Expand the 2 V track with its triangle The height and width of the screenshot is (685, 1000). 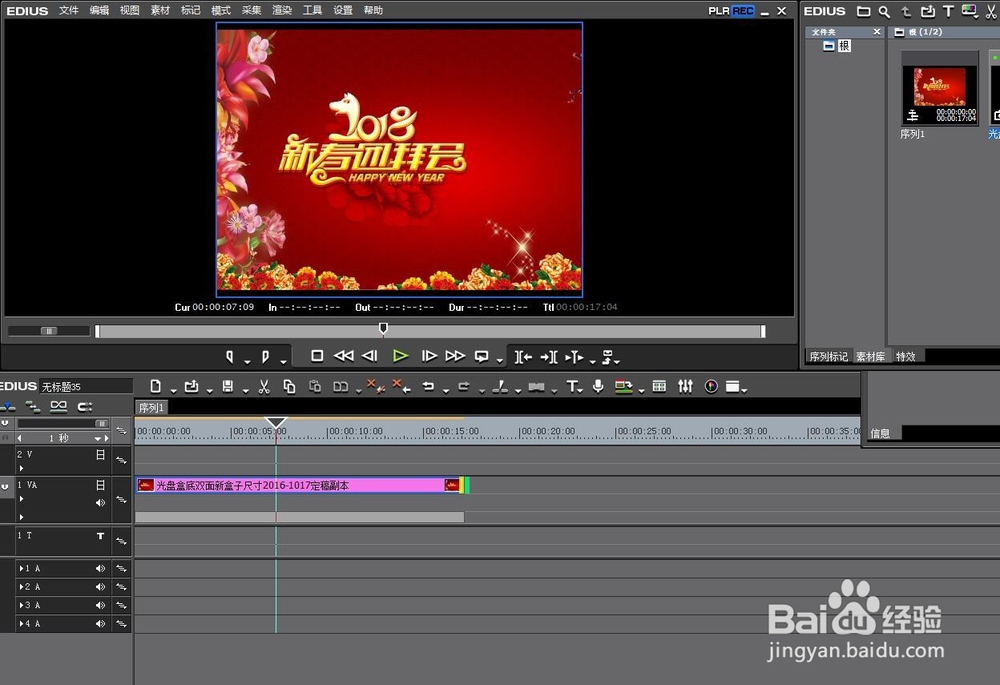point(21,468)
